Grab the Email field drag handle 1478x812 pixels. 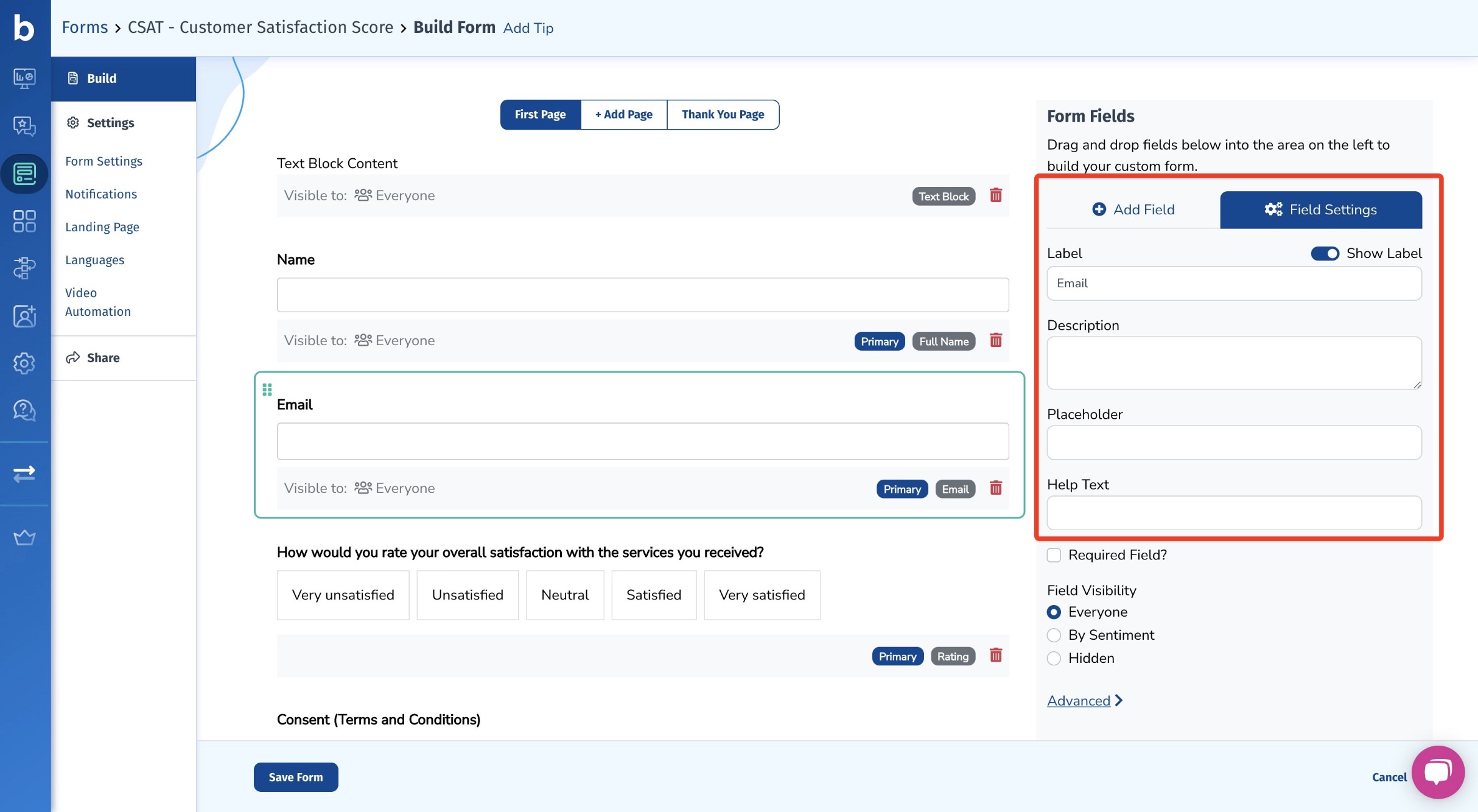[x=267, y=390]
